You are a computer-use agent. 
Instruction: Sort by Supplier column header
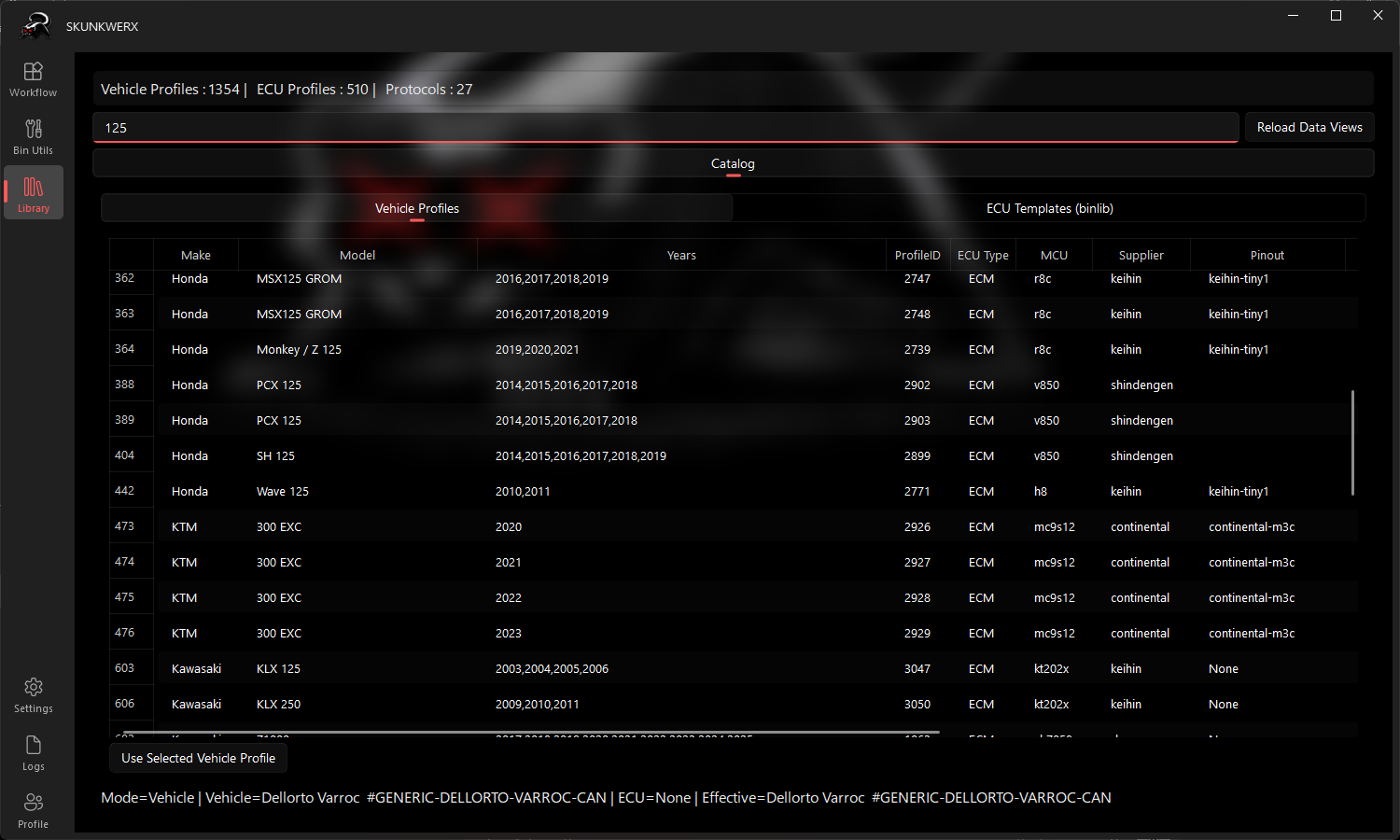1141,255
